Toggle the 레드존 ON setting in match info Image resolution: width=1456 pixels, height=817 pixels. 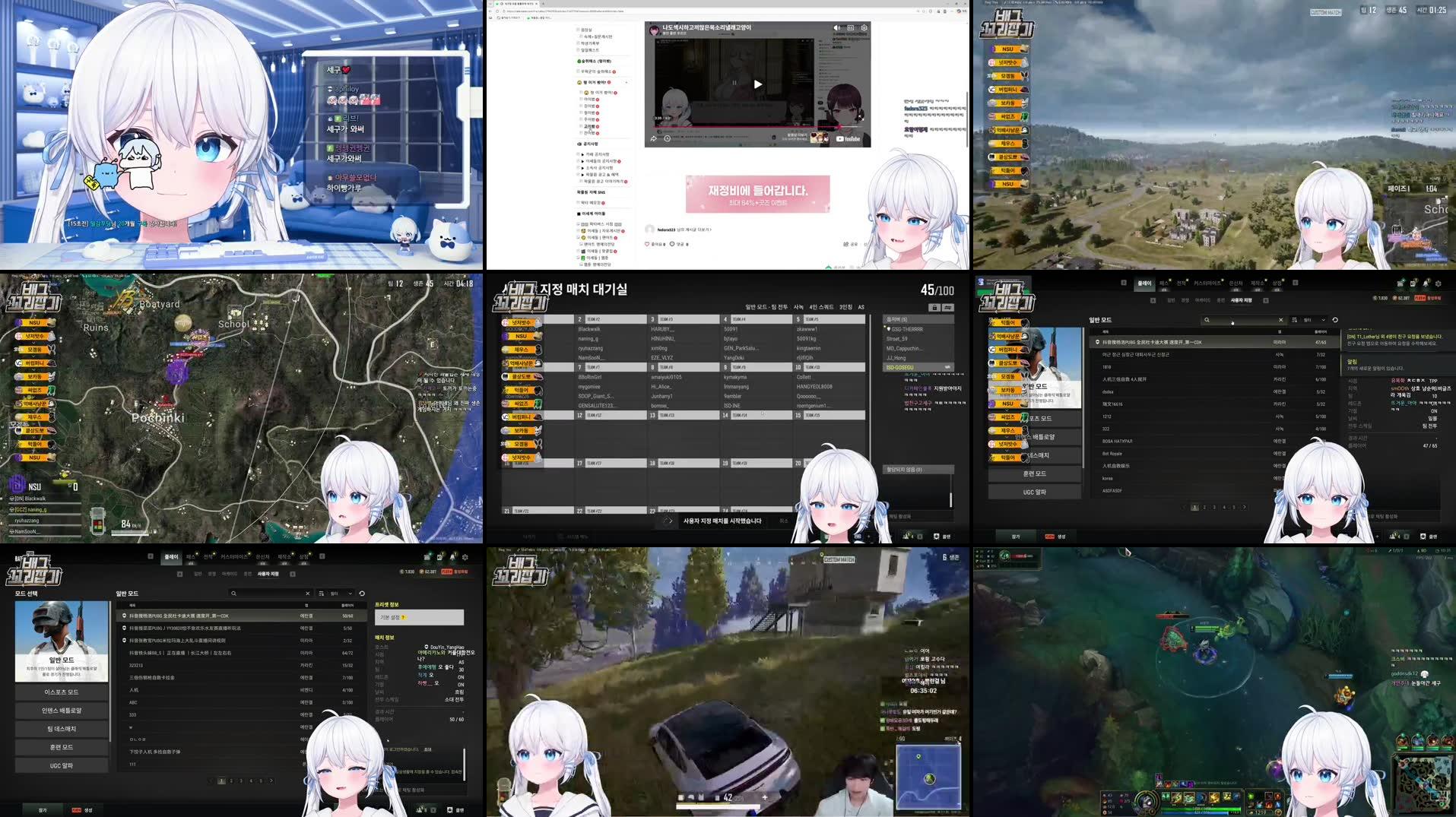point(461,676)
